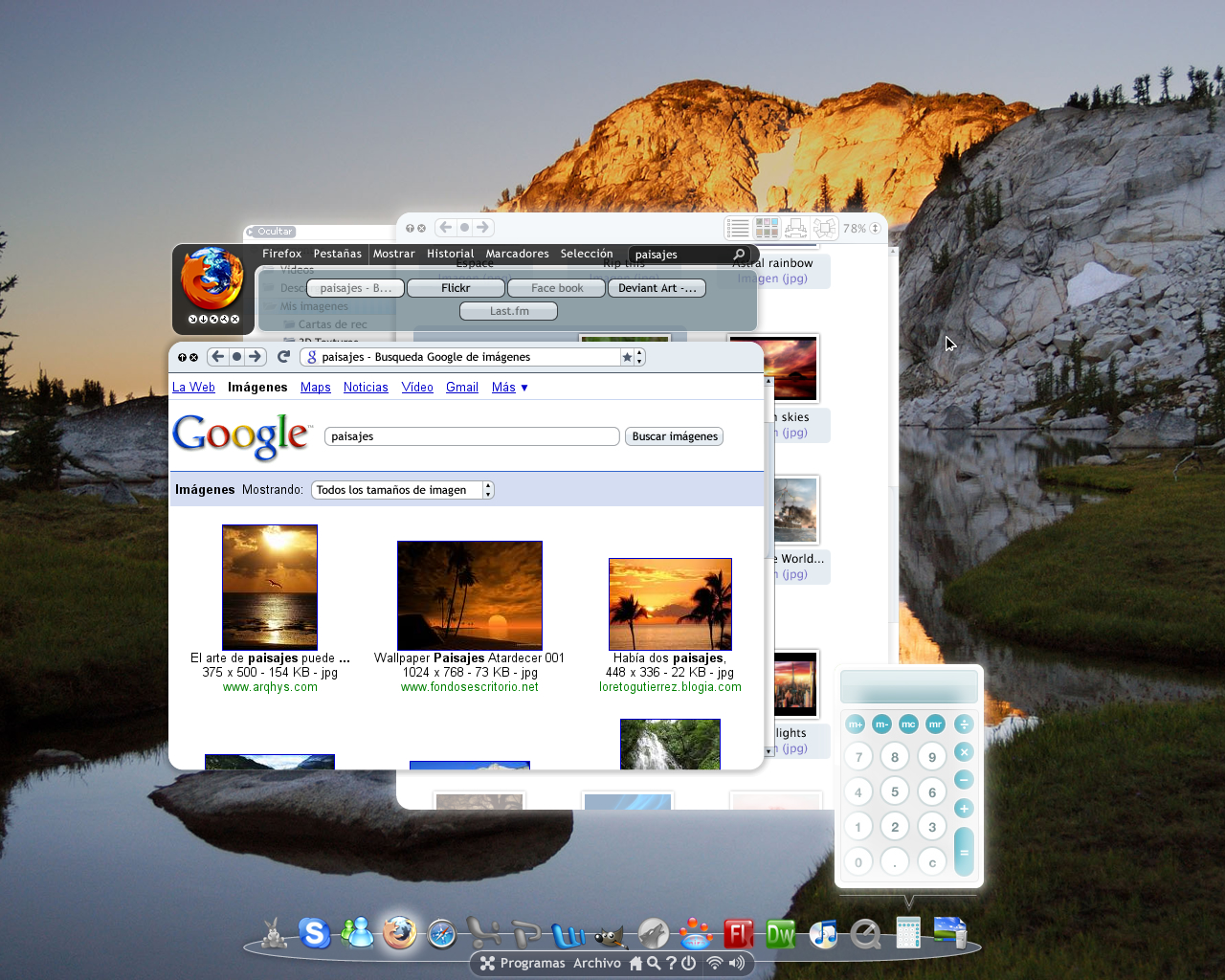1225x980 pixels.
Task: Launch Safari compass icon in dock
Action: pyautogui.click(x=441, y=933)
